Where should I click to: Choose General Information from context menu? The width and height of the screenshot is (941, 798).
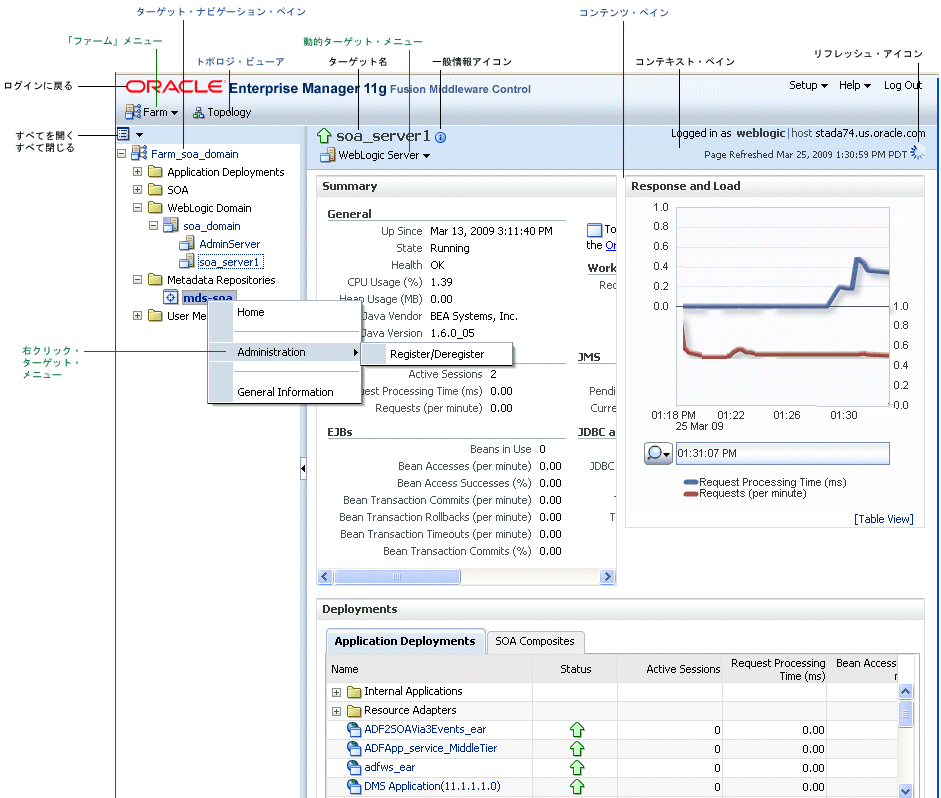click(x=285, y=392)
